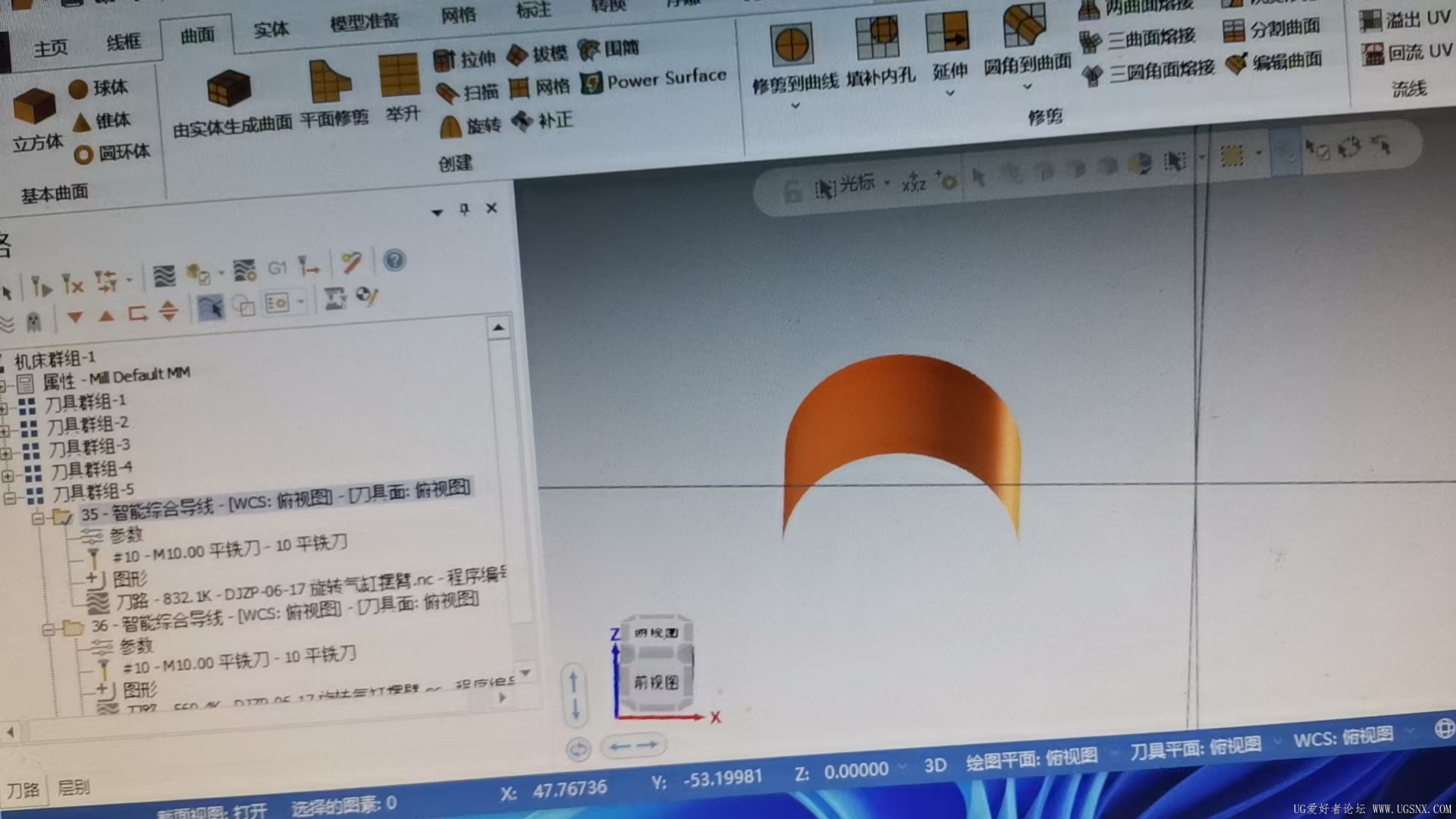This screenshot has height=819, width=1456.
Task: Click the 溢出 UV button
Action: pyautogui.click(x=1404, y=18)
